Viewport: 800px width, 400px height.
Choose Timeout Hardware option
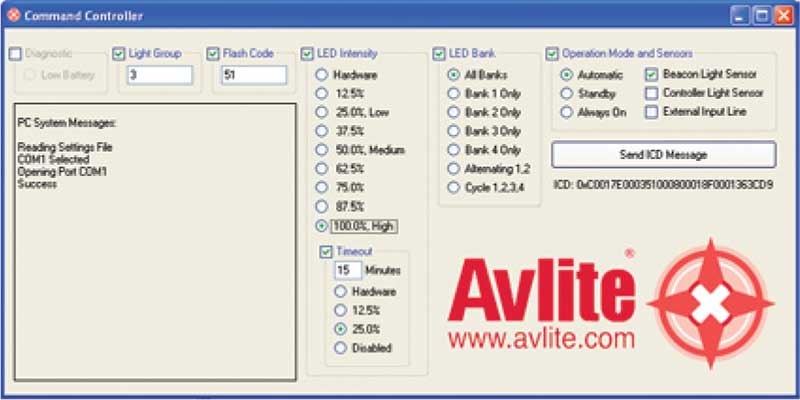coord(340,292)
